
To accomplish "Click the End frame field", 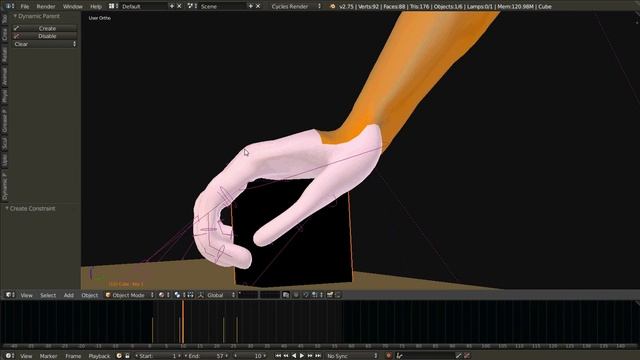I will 207,356.
